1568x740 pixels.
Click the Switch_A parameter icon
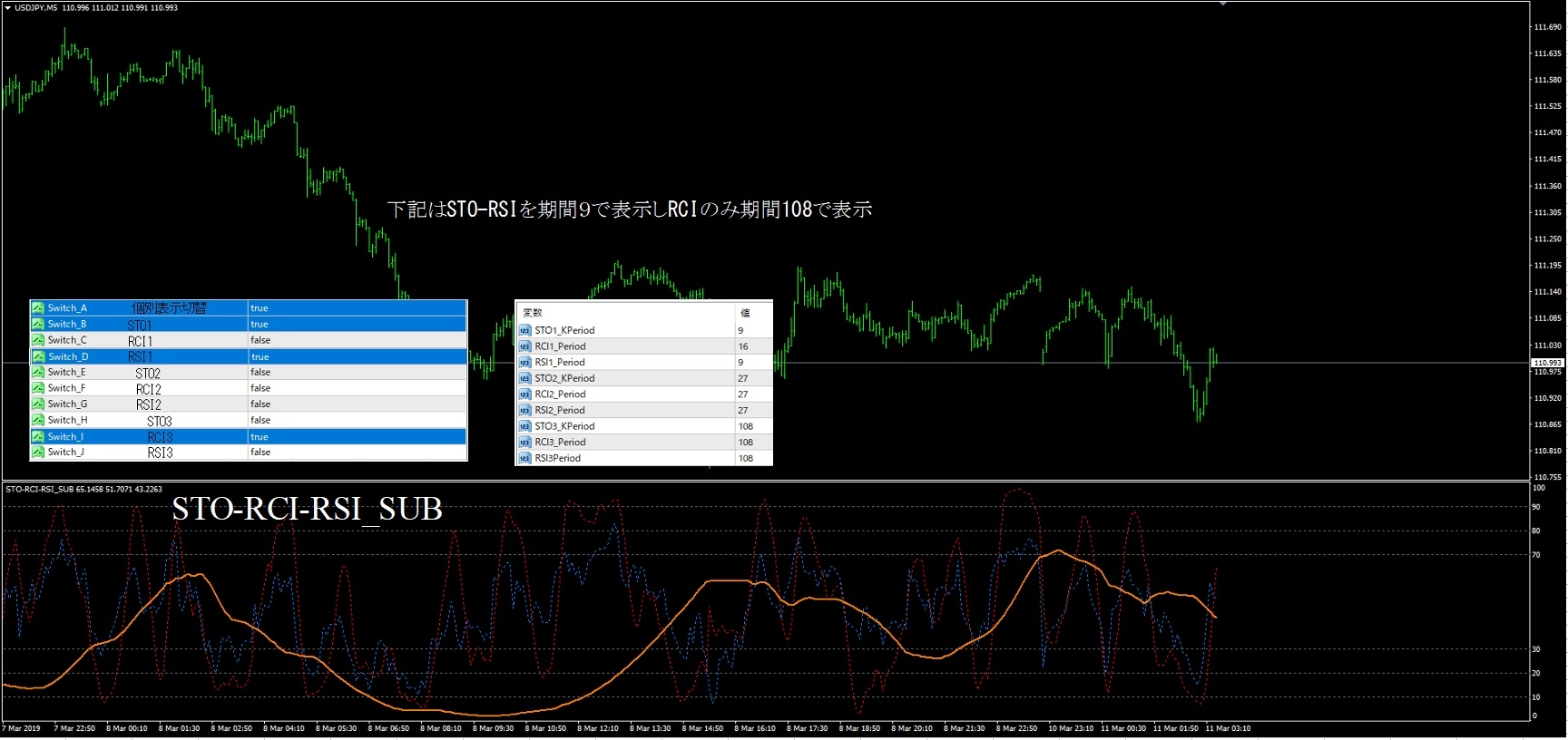[x=38, y=308]
